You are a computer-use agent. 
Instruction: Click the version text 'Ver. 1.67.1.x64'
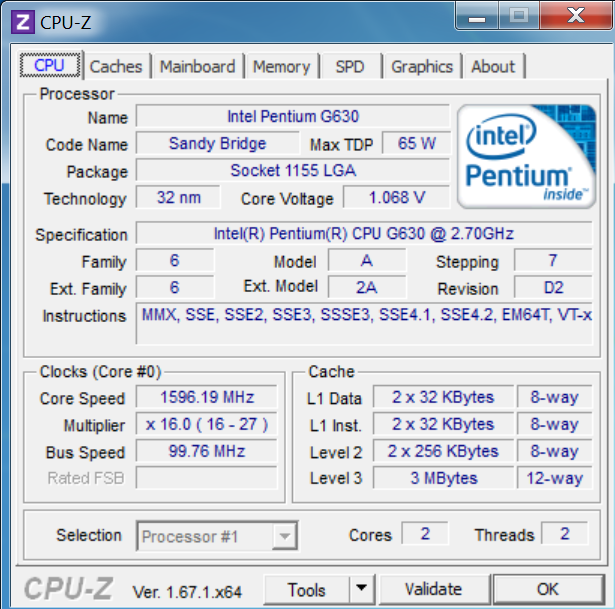187,592
